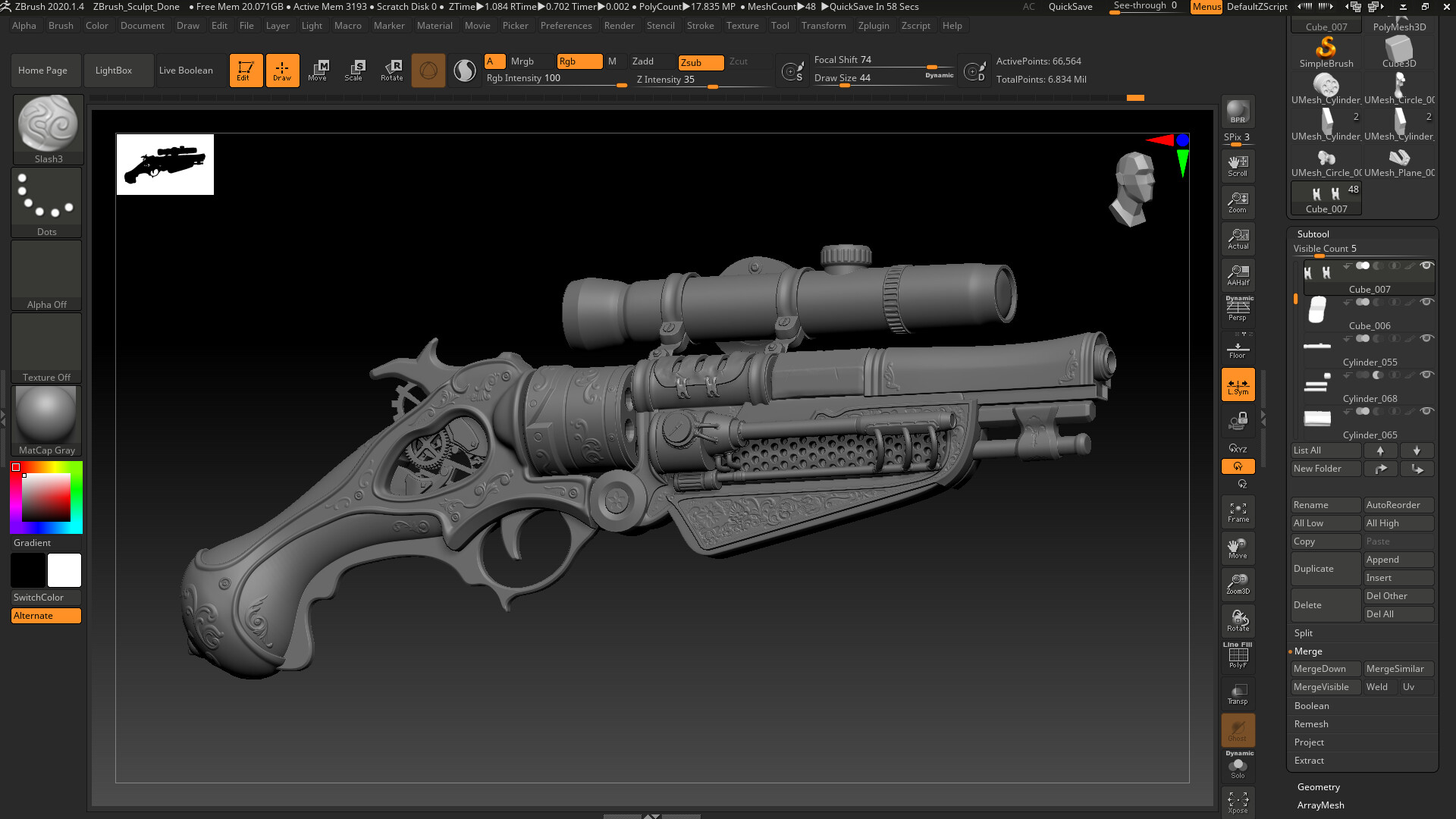Select the Scroll navigation tool
Screen dimensions: 1456x819
click(1238, 165)
